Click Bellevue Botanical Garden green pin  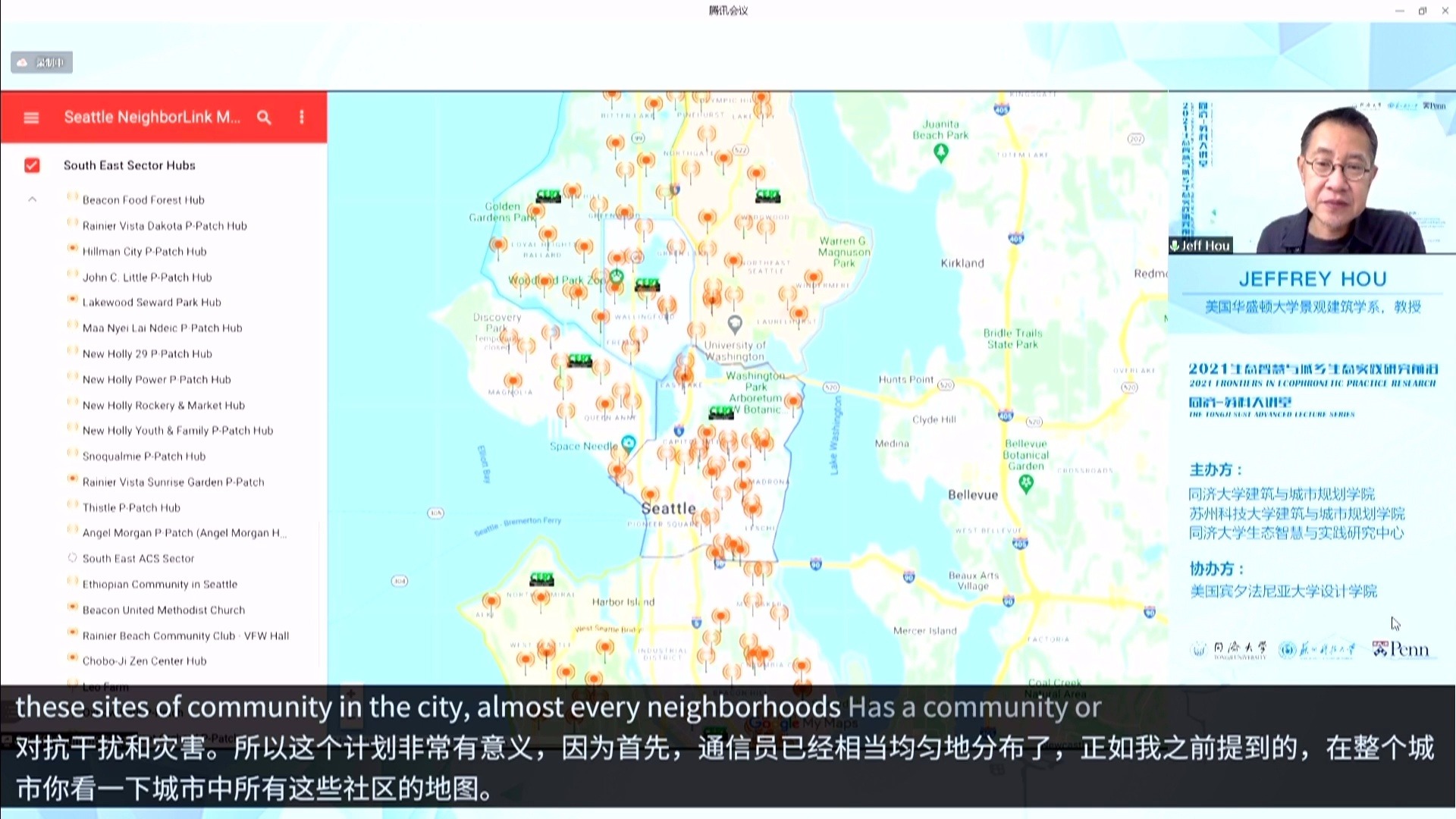click(x=1026, y=484)
